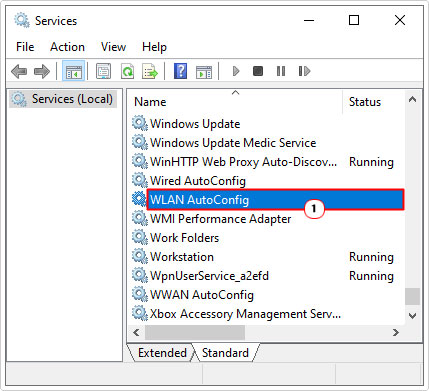This screenshot has width=429, height=391.
Task: Click the gear icon beside Windows Update
Action: [139, 124]
